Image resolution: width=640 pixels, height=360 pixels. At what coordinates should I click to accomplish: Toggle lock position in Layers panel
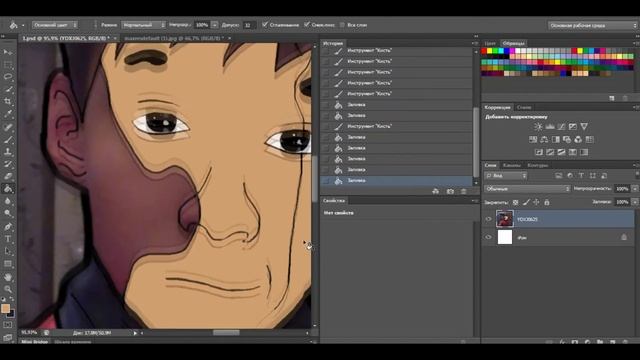point(536,202)
